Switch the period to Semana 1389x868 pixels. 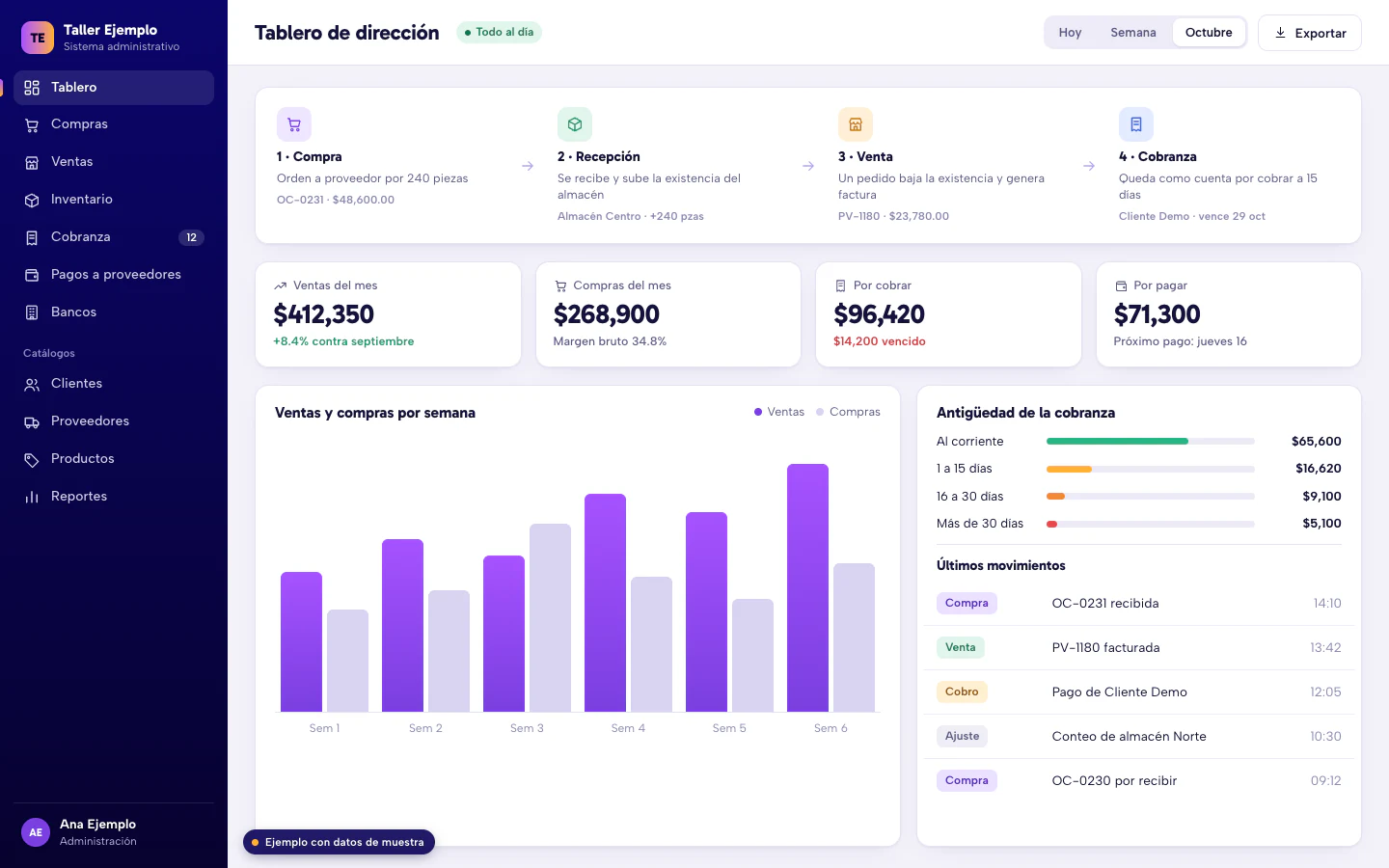click(1133, 33)
